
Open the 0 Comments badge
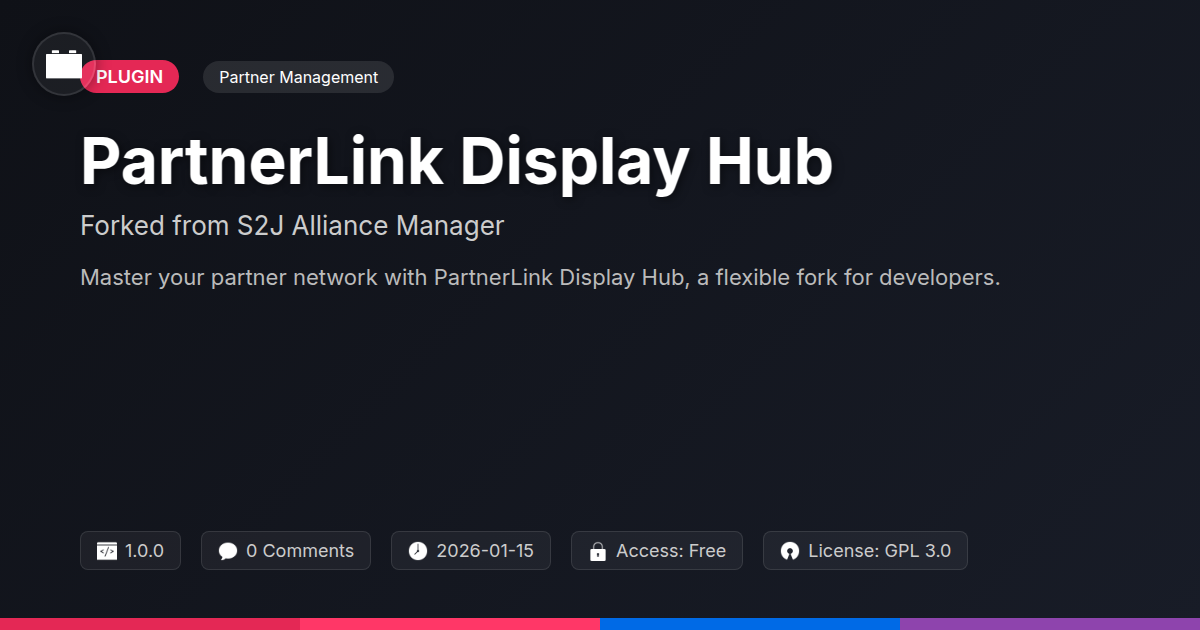[286, 551]
